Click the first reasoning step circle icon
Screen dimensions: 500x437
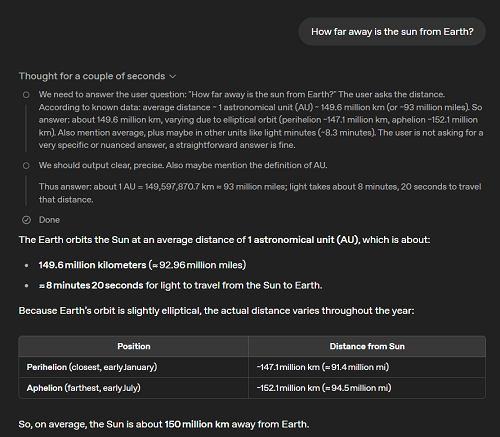point(26,95)
